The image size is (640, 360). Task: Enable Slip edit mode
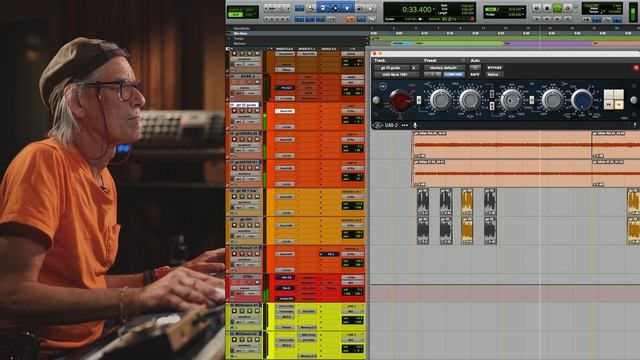pos(235,15)
